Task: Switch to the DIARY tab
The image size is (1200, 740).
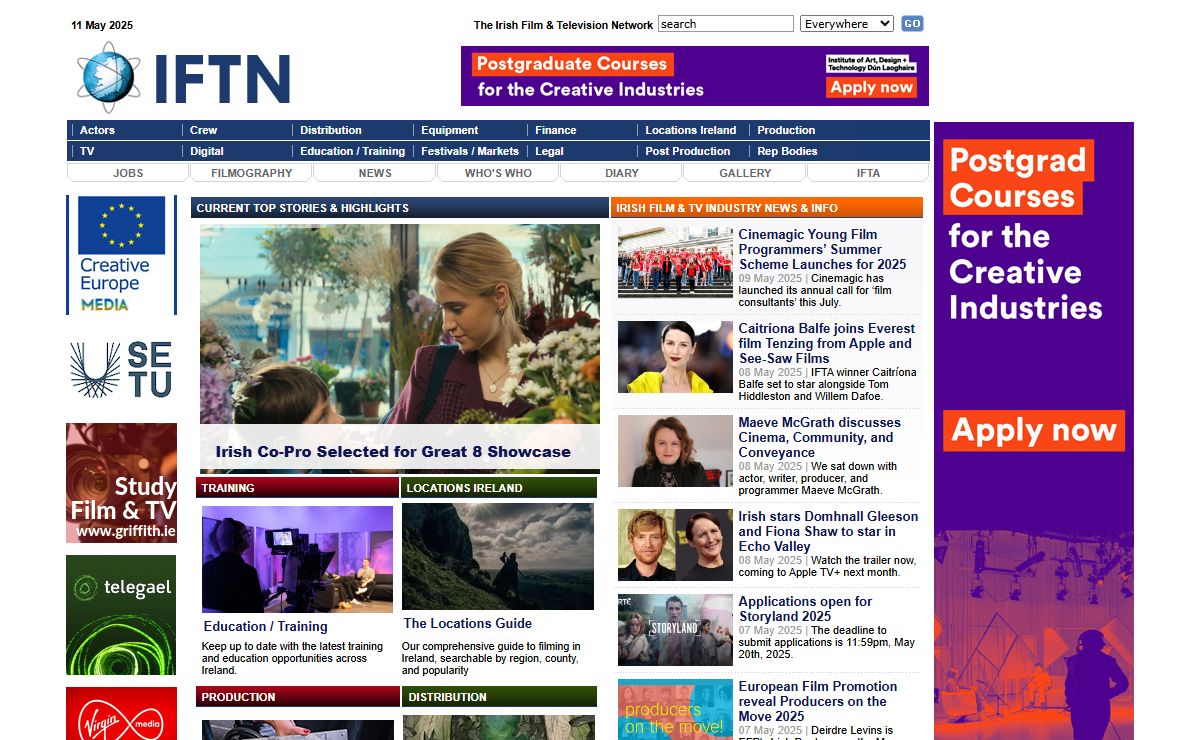Action: (622, 173)
